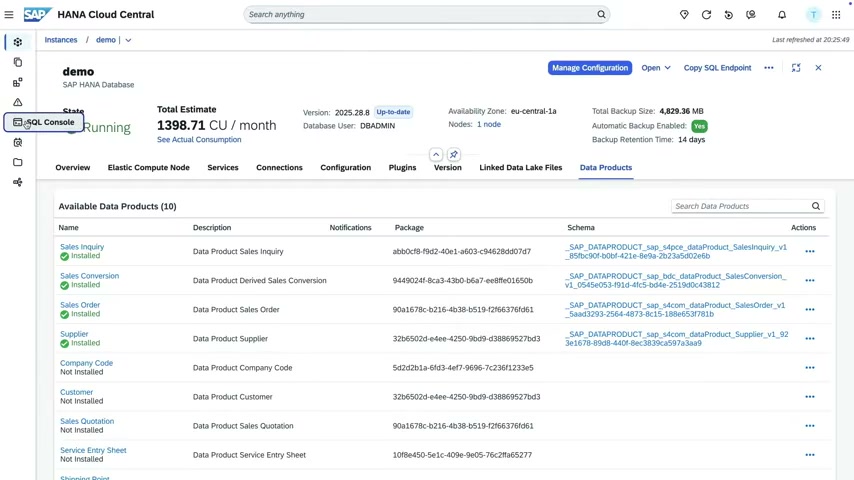Viewport: 854px width, 480px height.
Task: Open the Sales Order data product link
Action: point(80,305)
